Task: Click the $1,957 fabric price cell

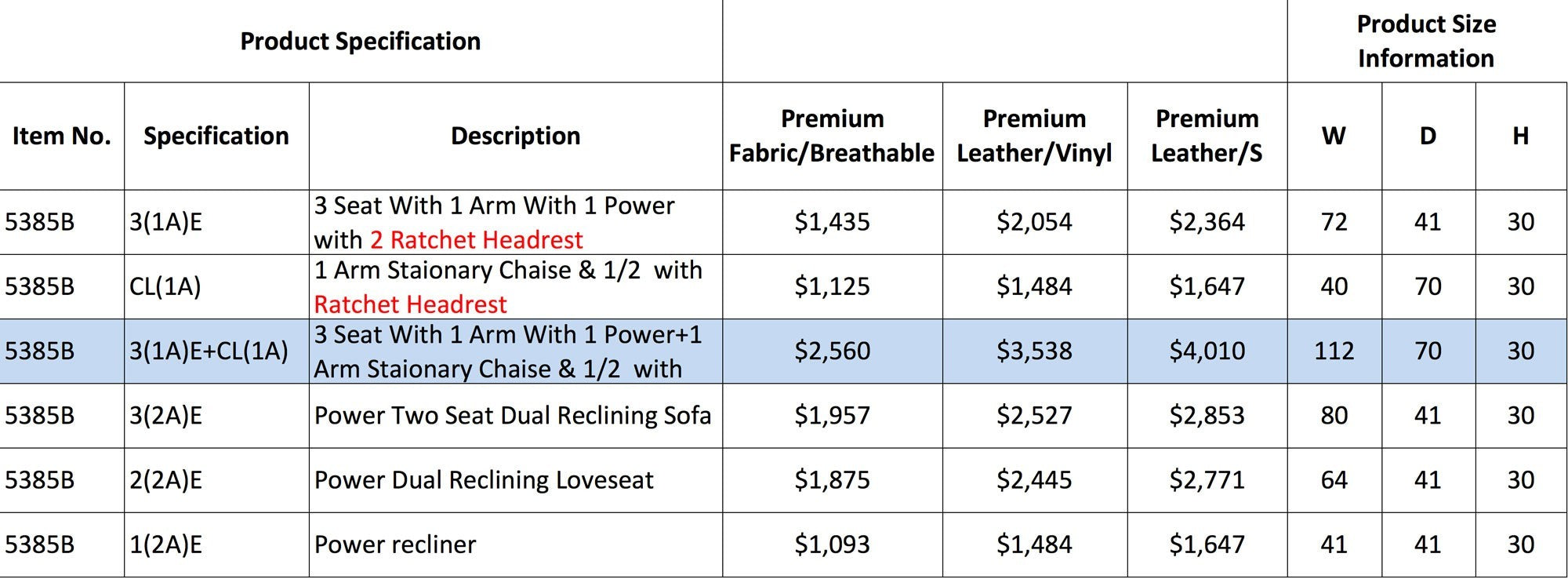Action: (x=832, y=416)
